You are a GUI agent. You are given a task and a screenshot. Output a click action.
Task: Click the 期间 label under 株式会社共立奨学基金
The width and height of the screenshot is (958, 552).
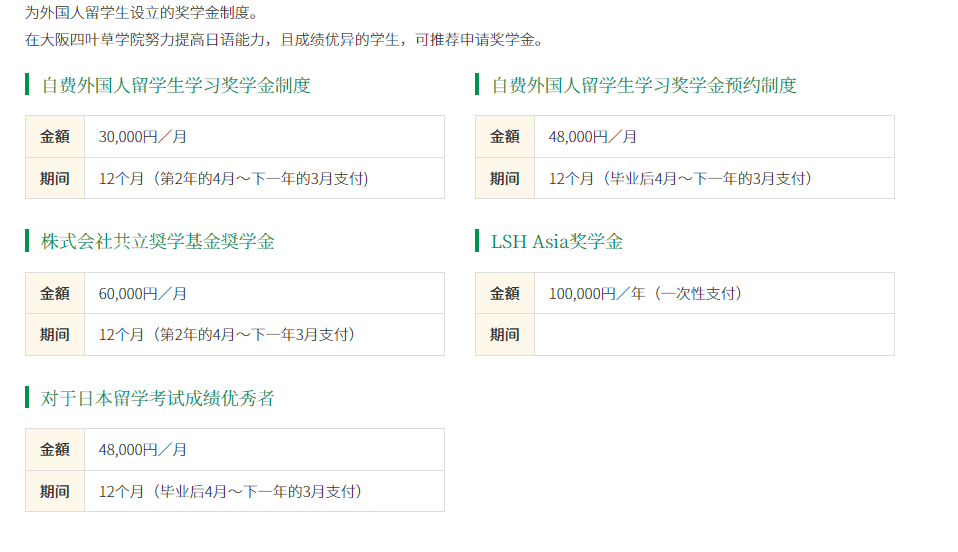click(54, 334)
